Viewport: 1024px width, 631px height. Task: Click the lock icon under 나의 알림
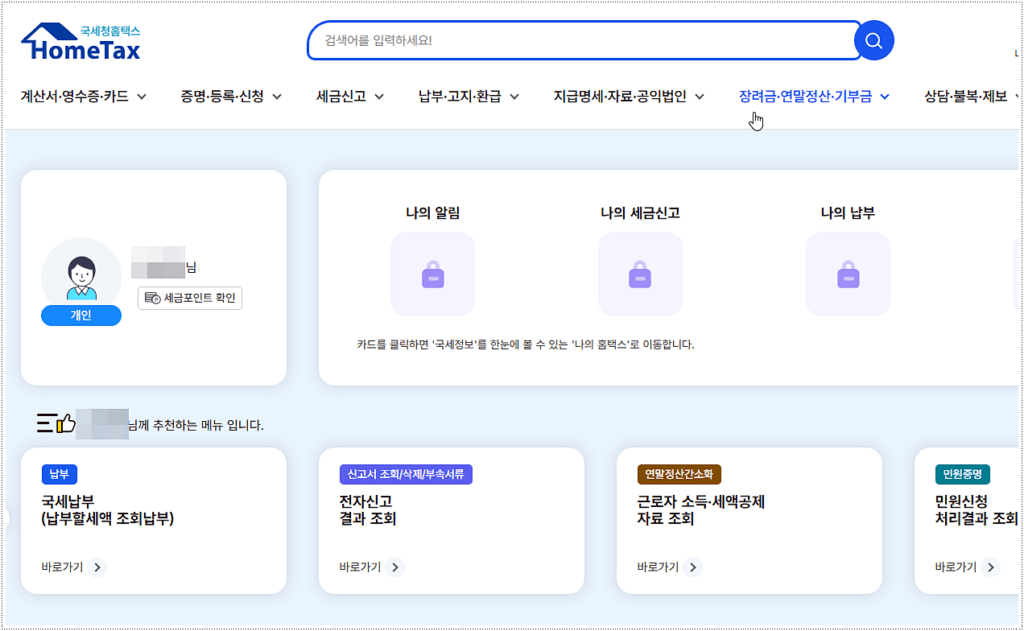[432, 274]
